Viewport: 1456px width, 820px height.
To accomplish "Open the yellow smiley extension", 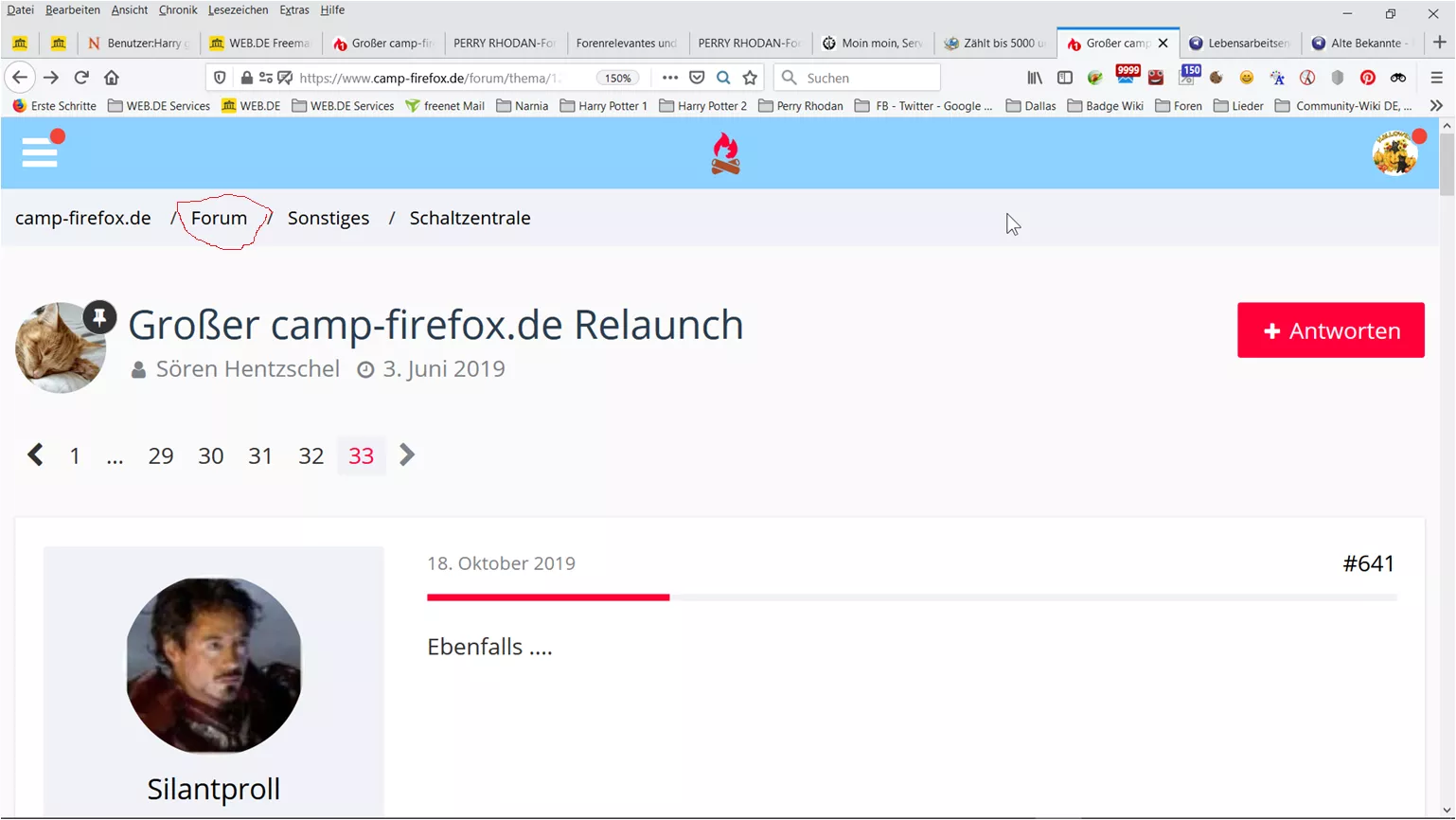I will [1247, 78].
